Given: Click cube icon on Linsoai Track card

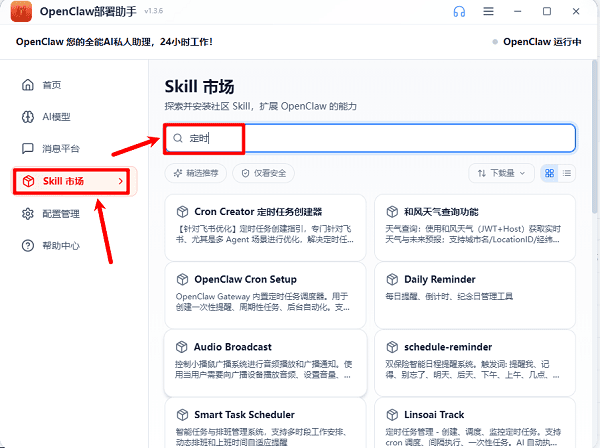Looking at the screenshot, I should (x=392, y=415).
